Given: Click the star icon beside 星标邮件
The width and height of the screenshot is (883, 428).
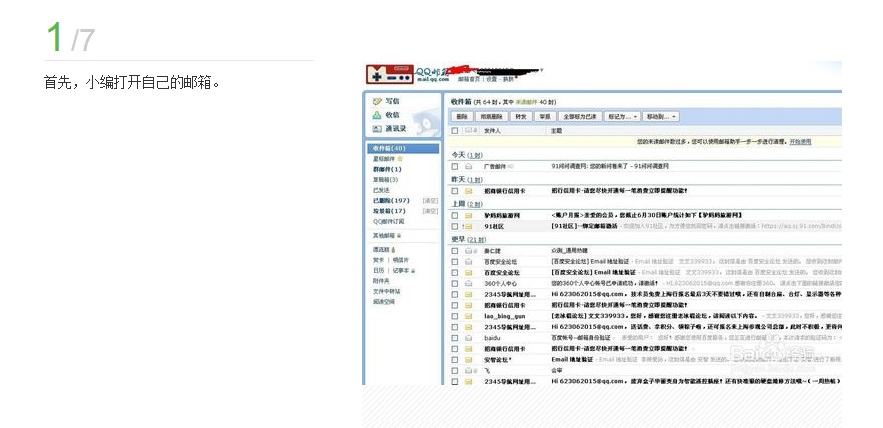Looking at the screenshot, I should pos(400,159).
